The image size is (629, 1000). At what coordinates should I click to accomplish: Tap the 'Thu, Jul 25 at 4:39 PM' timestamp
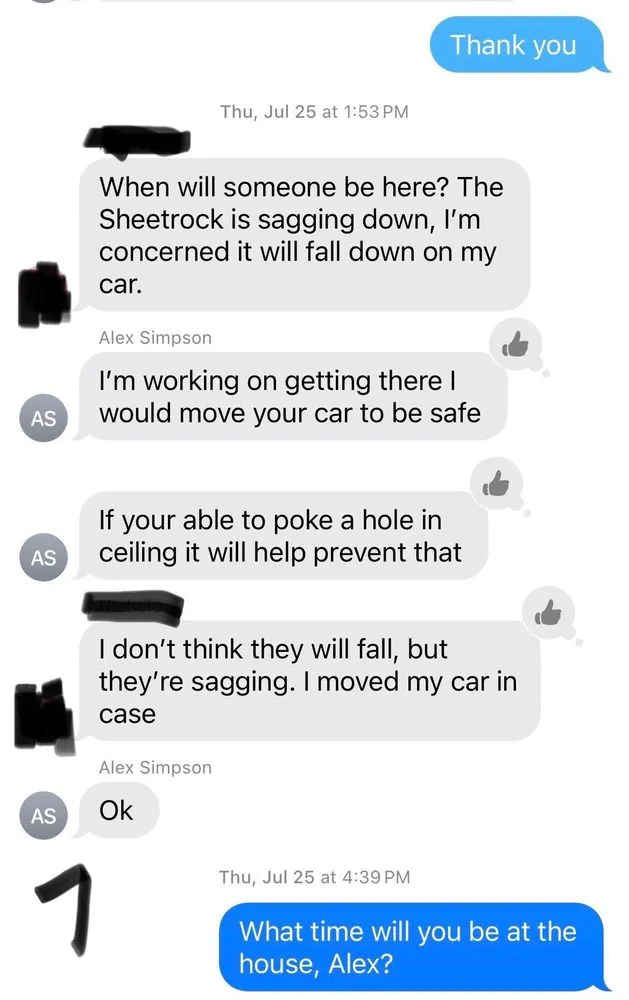[x=314, y=877]
